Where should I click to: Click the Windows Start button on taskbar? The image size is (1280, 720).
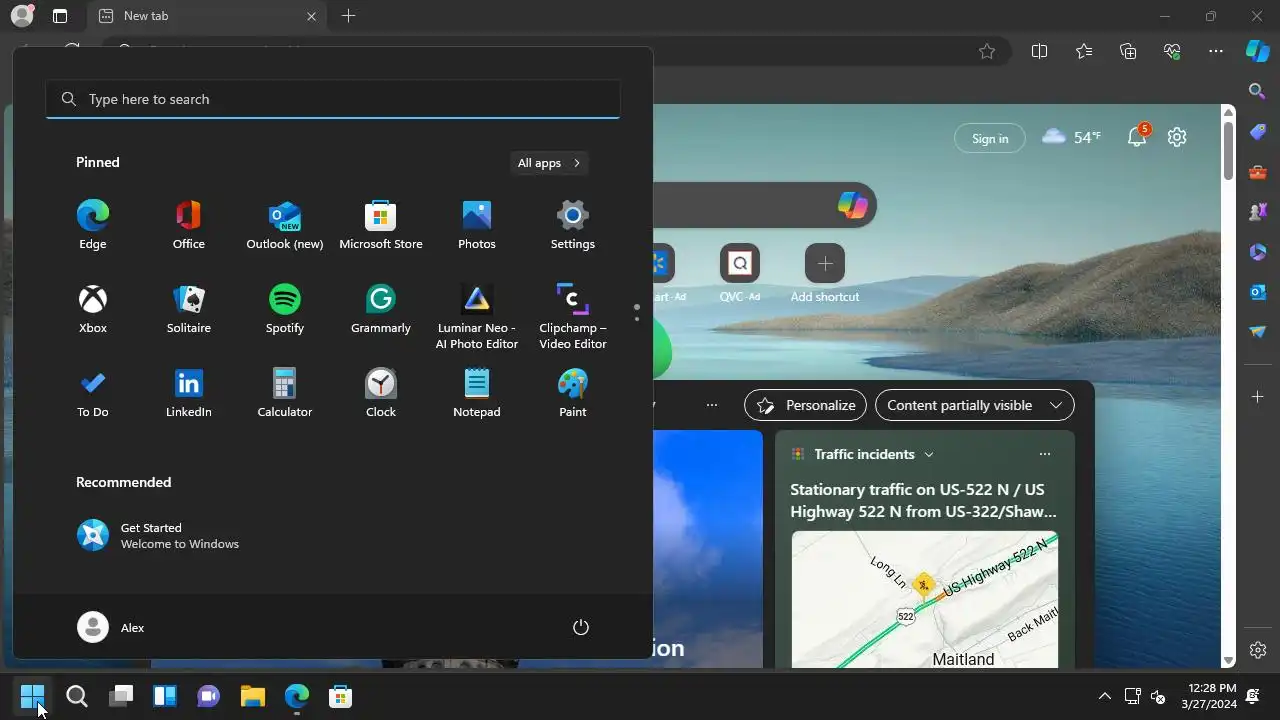click(32, 696)
